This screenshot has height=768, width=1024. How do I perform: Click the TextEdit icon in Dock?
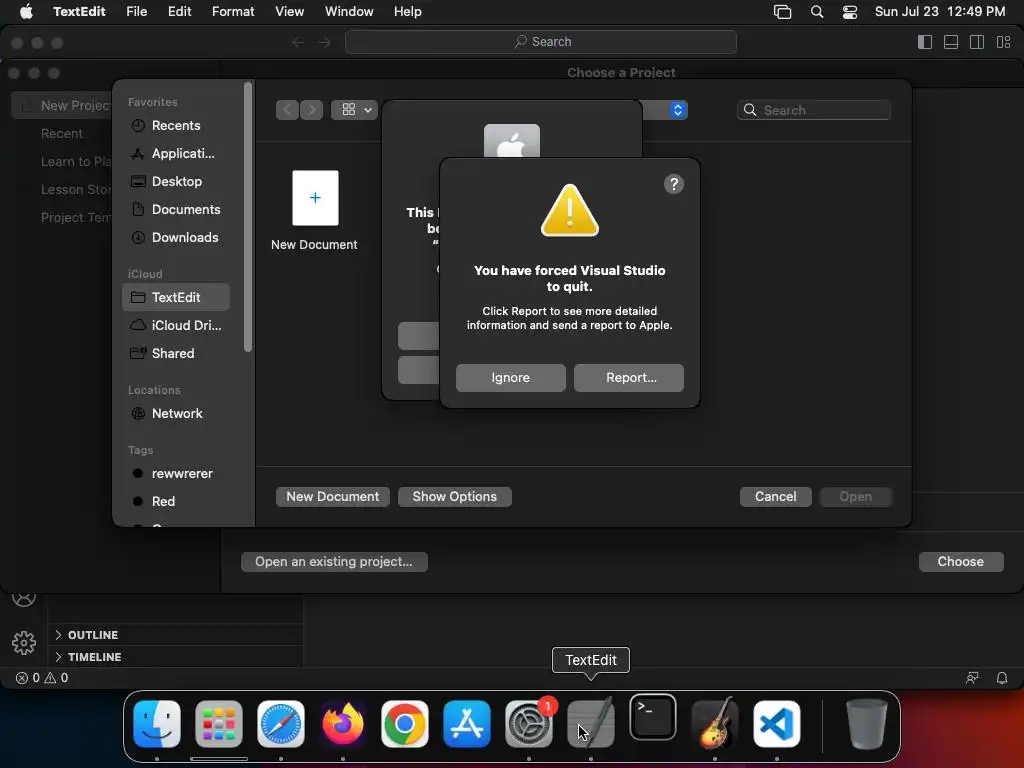591,724
